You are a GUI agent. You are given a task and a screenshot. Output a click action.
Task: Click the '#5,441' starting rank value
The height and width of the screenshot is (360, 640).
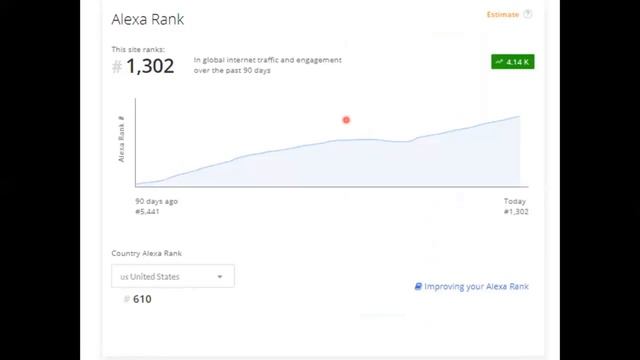tap(147, 211)
